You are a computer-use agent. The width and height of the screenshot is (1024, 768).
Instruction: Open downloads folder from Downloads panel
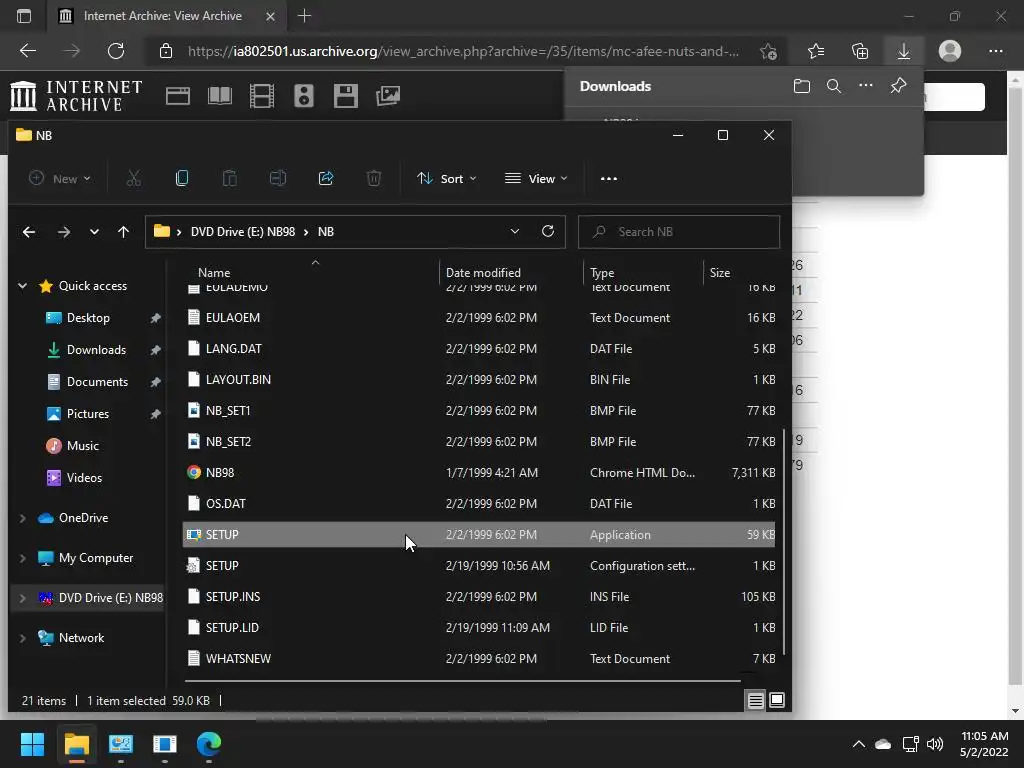coord(802,86)
